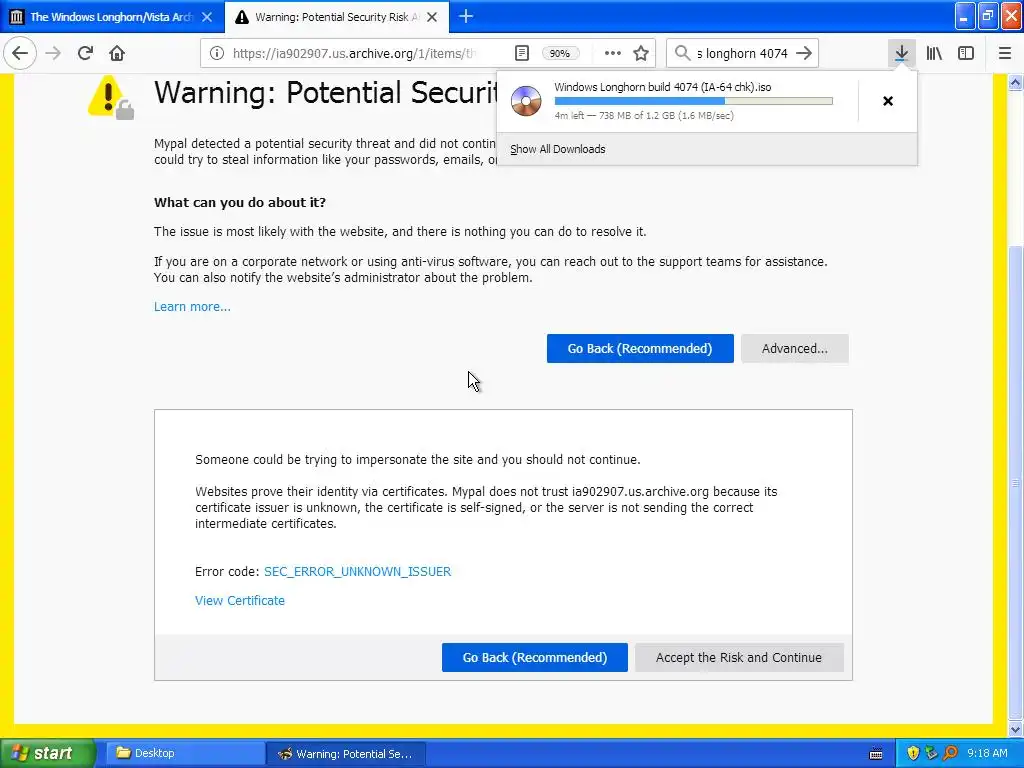This screenshot has height=768, width=1024.
Task: Open SEC_ERROR_UNKNOWN_ISSUER error code link
Action: [357, 571]
